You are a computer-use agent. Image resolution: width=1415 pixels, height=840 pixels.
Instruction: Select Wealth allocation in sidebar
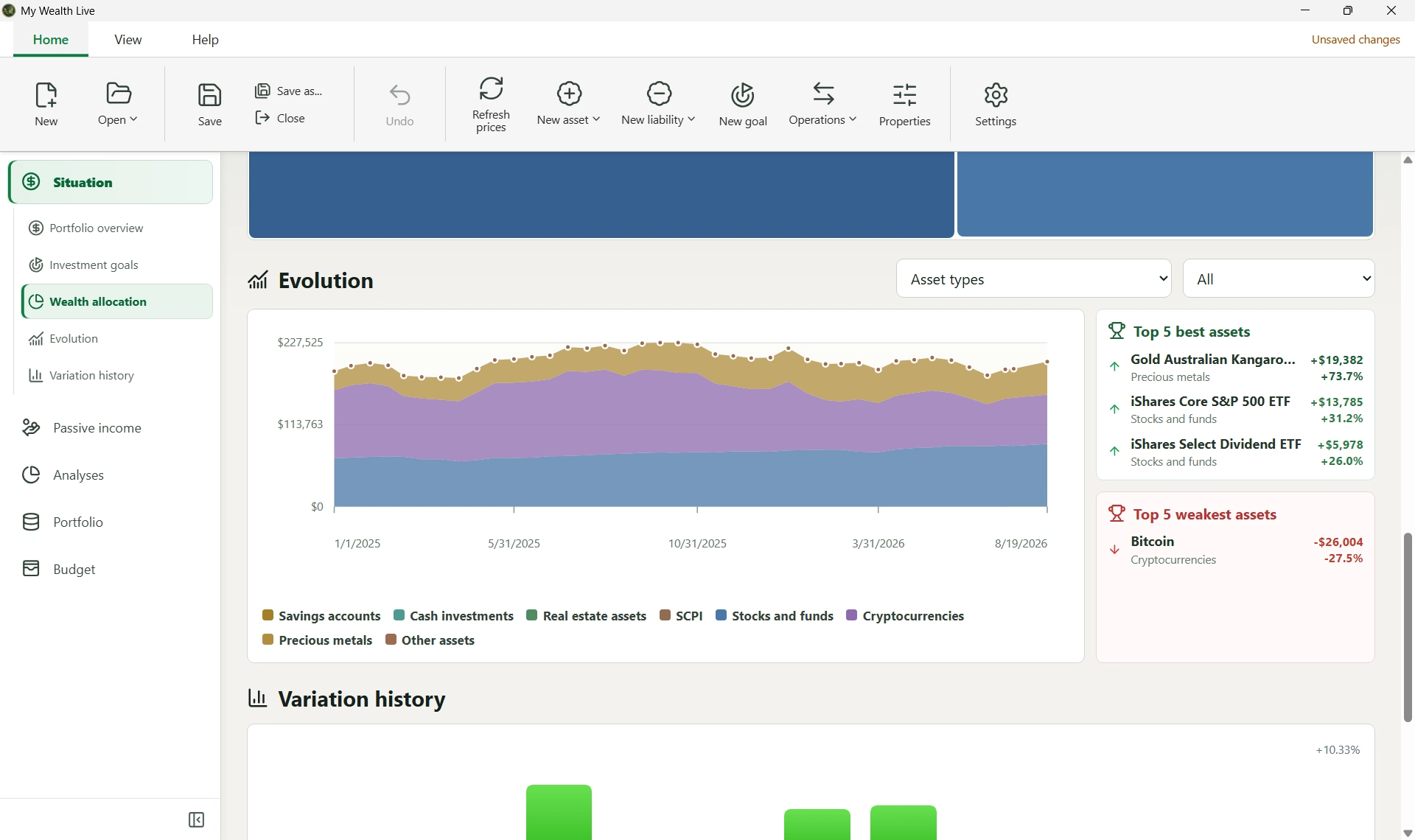coord(118,302)
